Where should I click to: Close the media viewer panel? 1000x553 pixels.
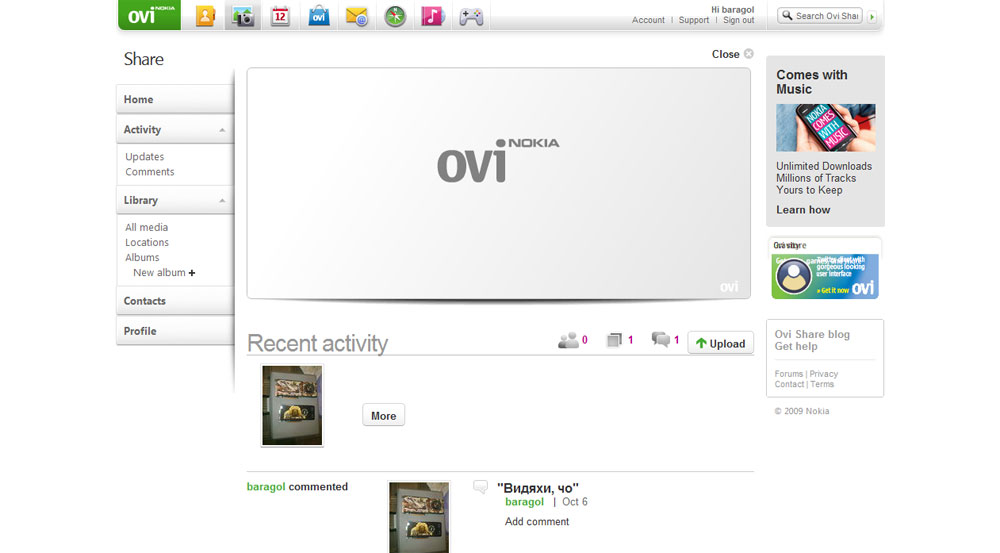click(732, 54)
